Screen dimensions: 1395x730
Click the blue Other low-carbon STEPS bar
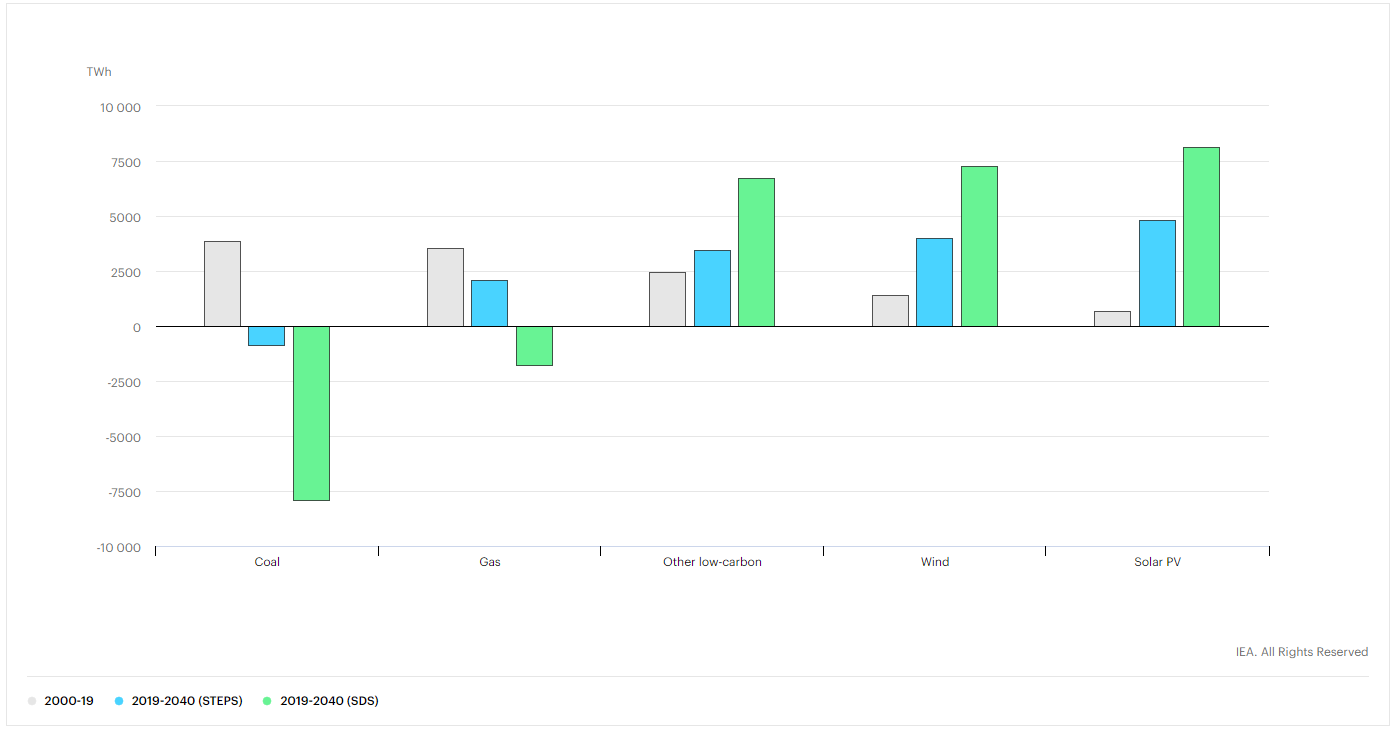coord(712,288)
